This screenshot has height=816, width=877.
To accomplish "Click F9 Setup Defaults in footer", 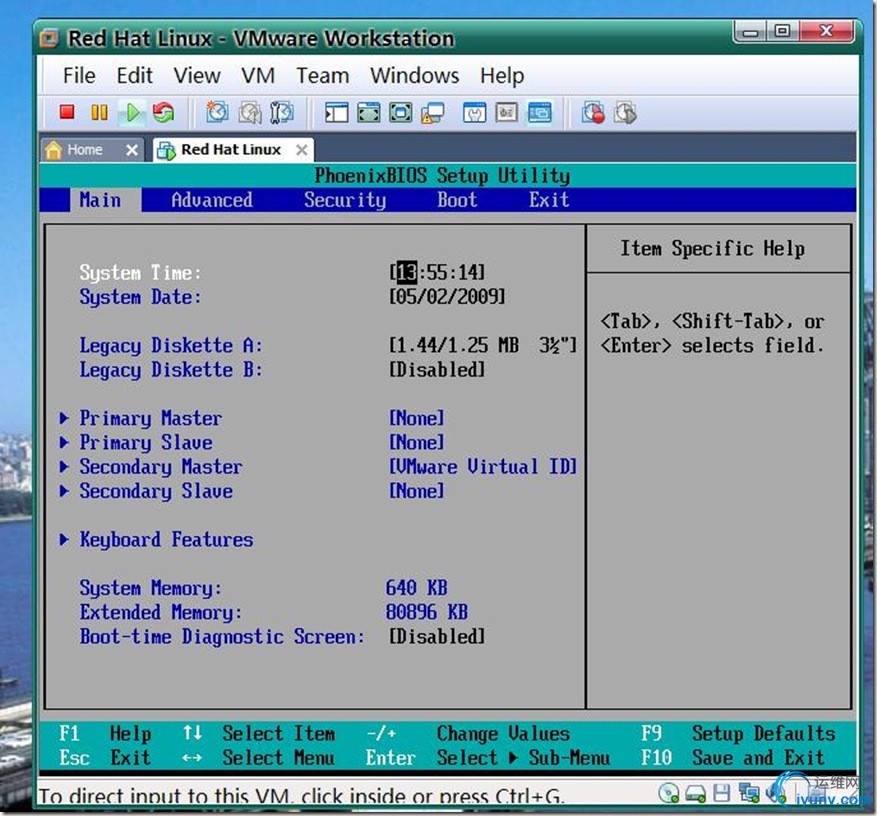I will pyautogui.click(x=738, y=733).
